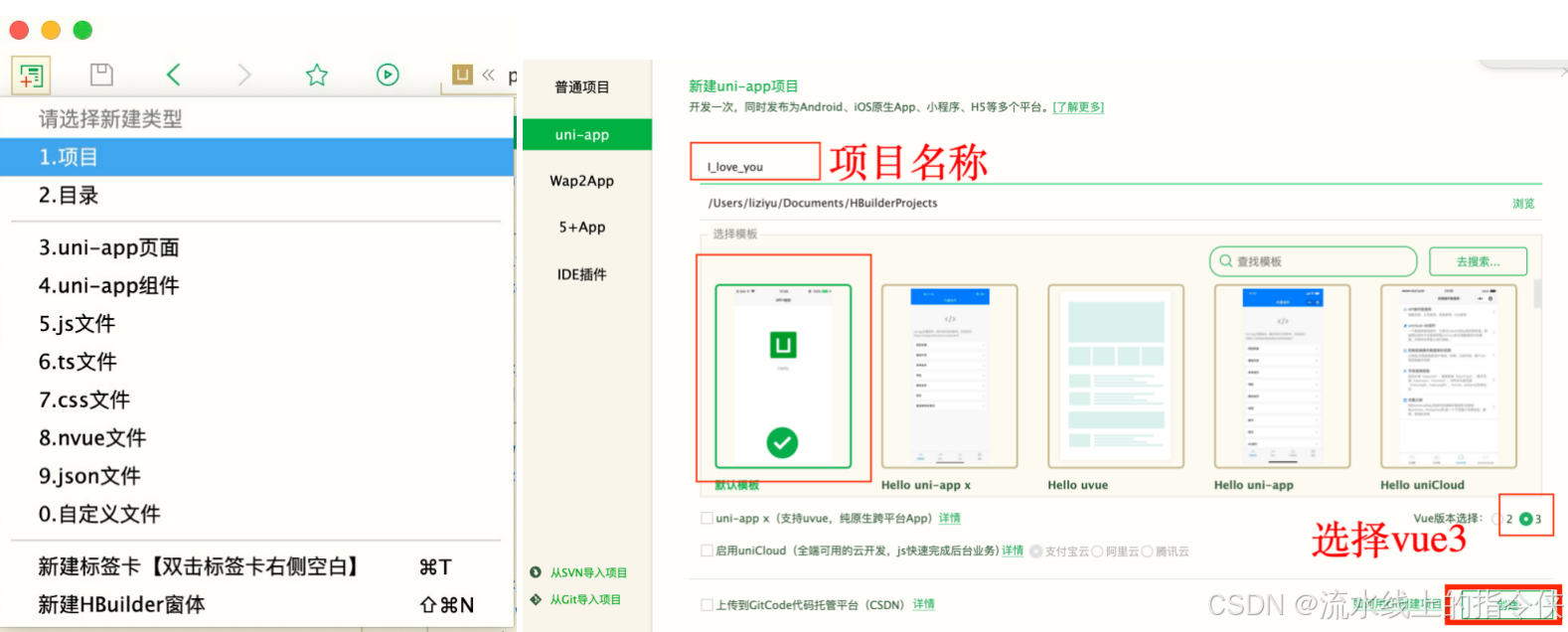The width and height of the screenshot is (1568, 632).
Task: Select the Hello uni-app x template
Action: coord(949,377)
